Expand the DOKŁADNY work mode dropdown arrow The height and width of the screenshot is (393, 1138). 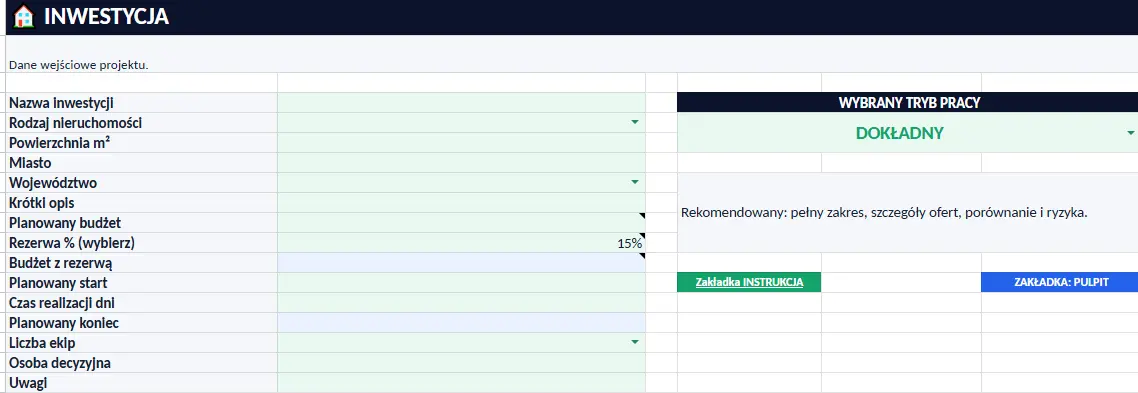[x=1131, y=134]
